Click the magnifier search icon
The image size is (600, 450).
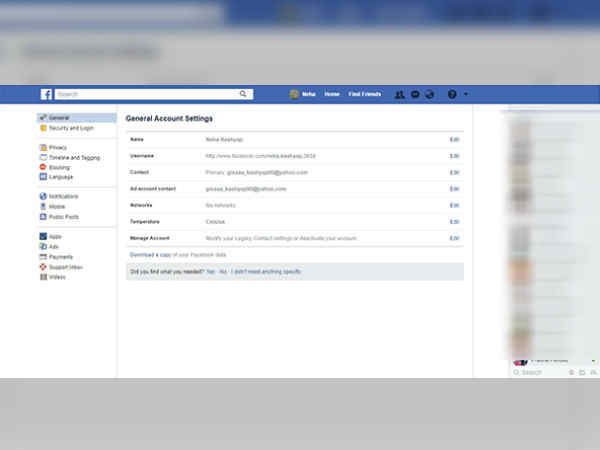click(243, 94)
